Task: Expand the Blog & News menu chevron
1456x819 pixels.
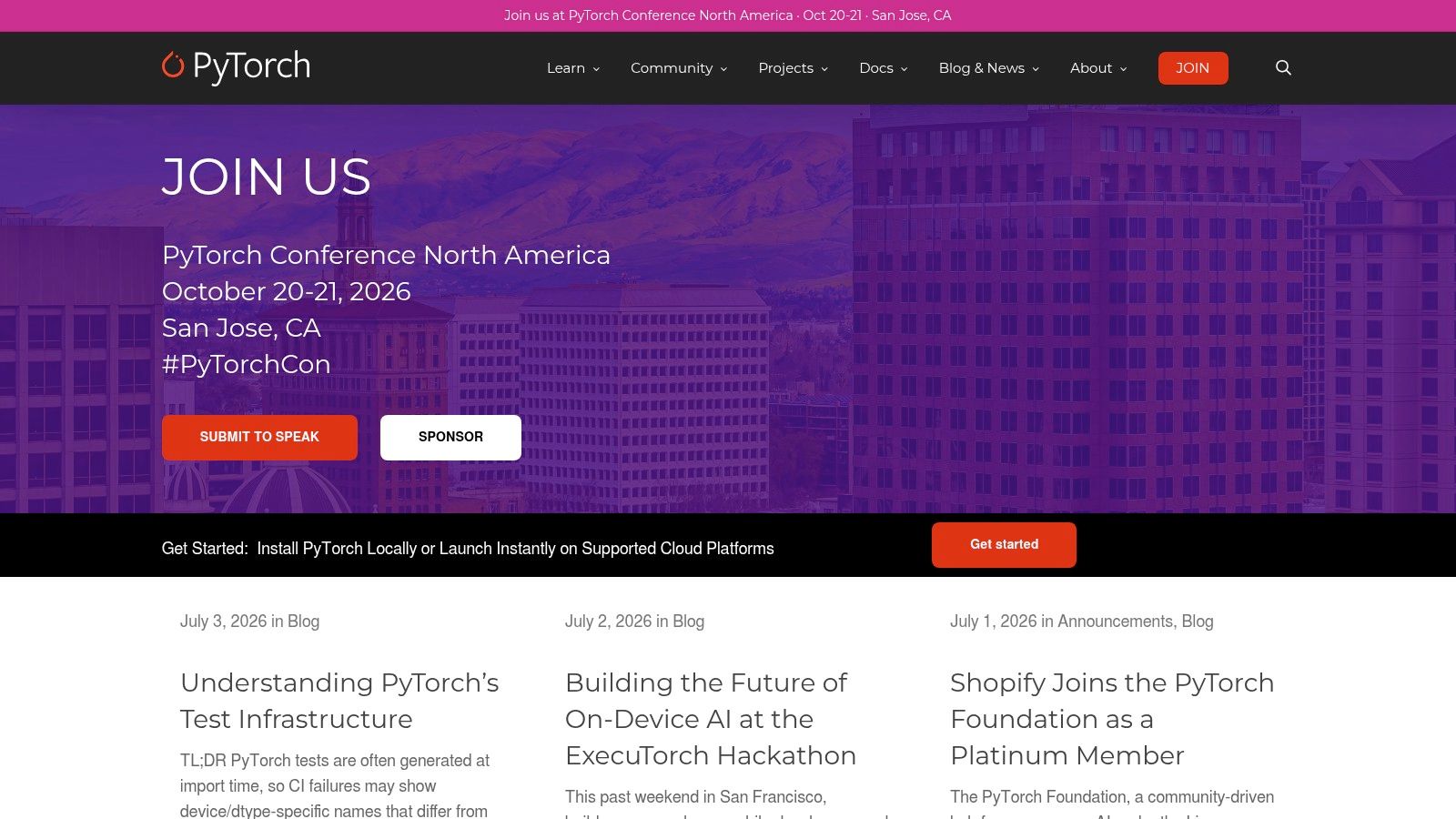Action: click(x=1035, y=69)
